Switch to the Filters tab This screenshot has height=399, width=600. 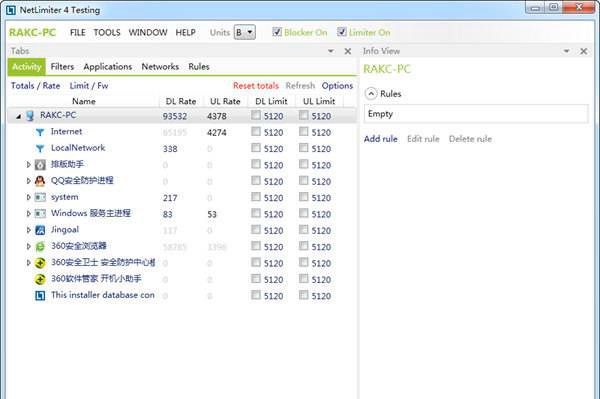click(62, 67)
